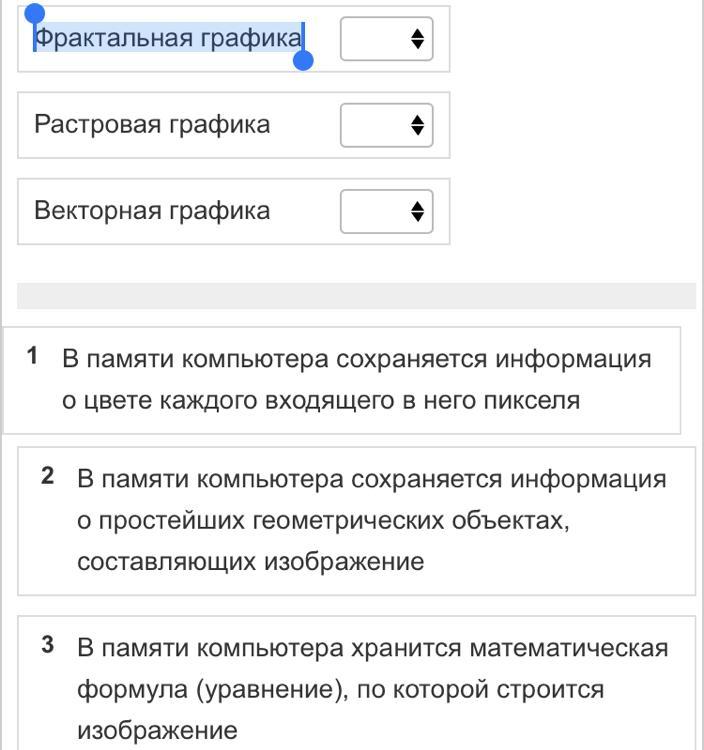Click the Векторная графика label
704x750 pixels.
(x=152, y=211)
